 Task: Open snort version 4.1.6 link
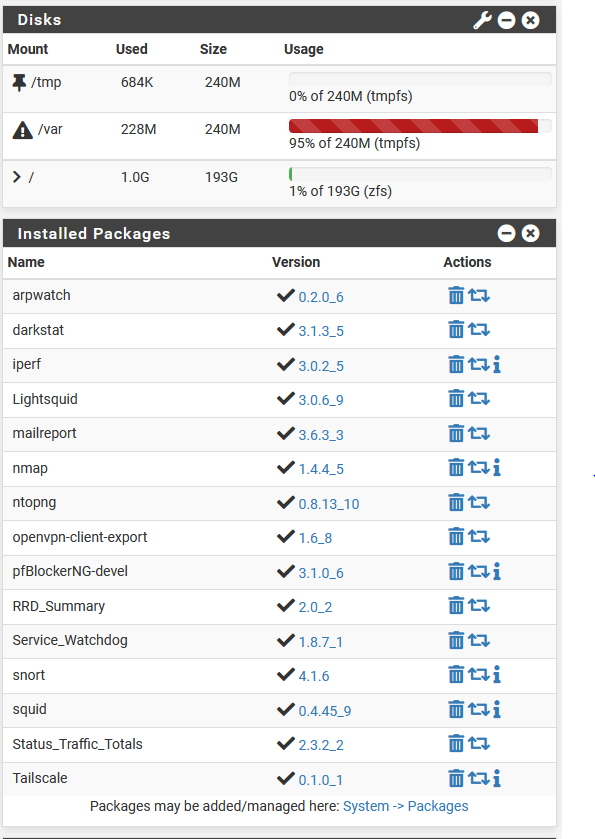point(314,676)
